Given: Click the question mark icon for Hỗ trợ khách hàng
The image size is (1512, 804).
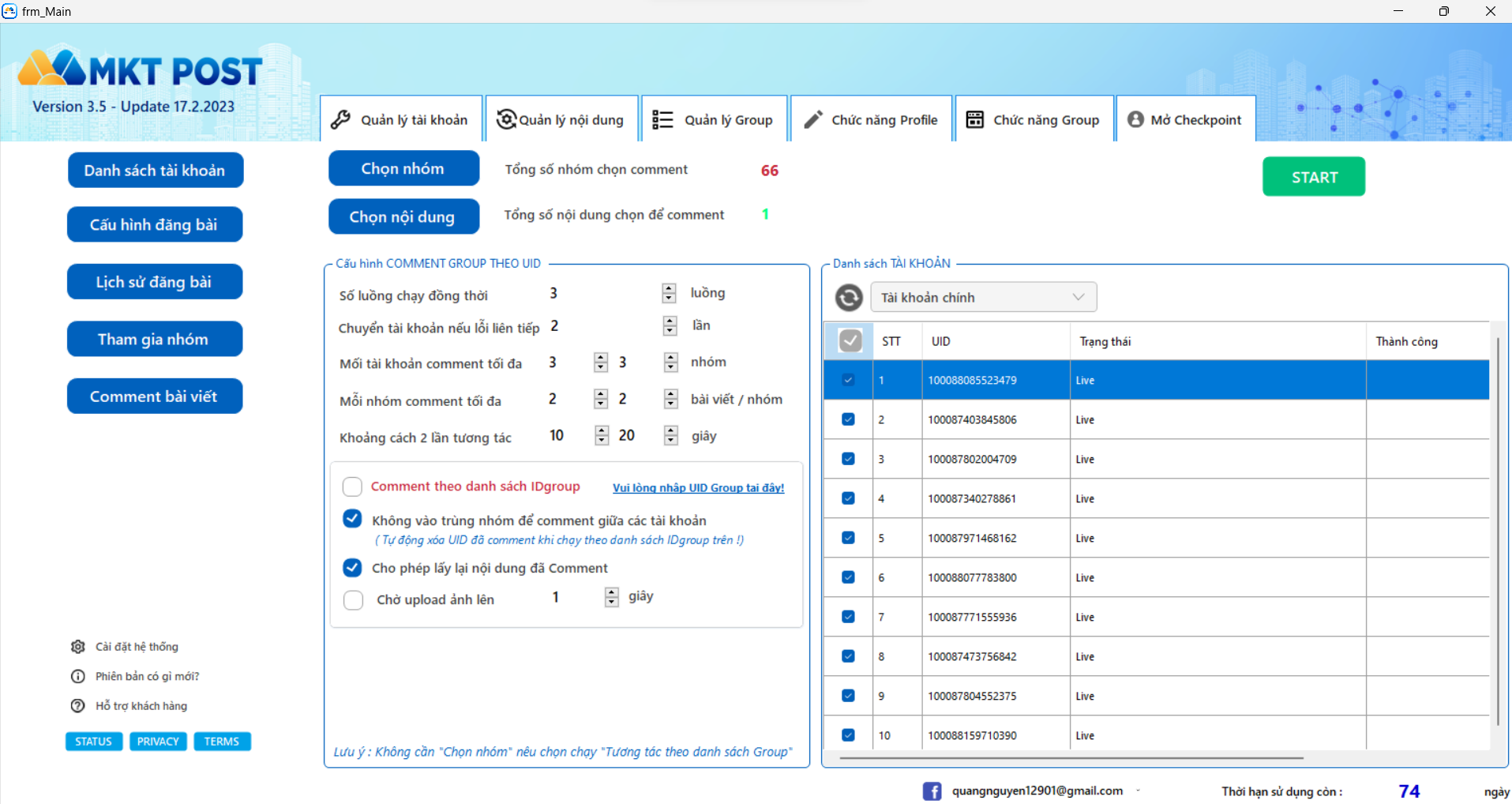Looking at the screenshot, I should pos(77,706).
